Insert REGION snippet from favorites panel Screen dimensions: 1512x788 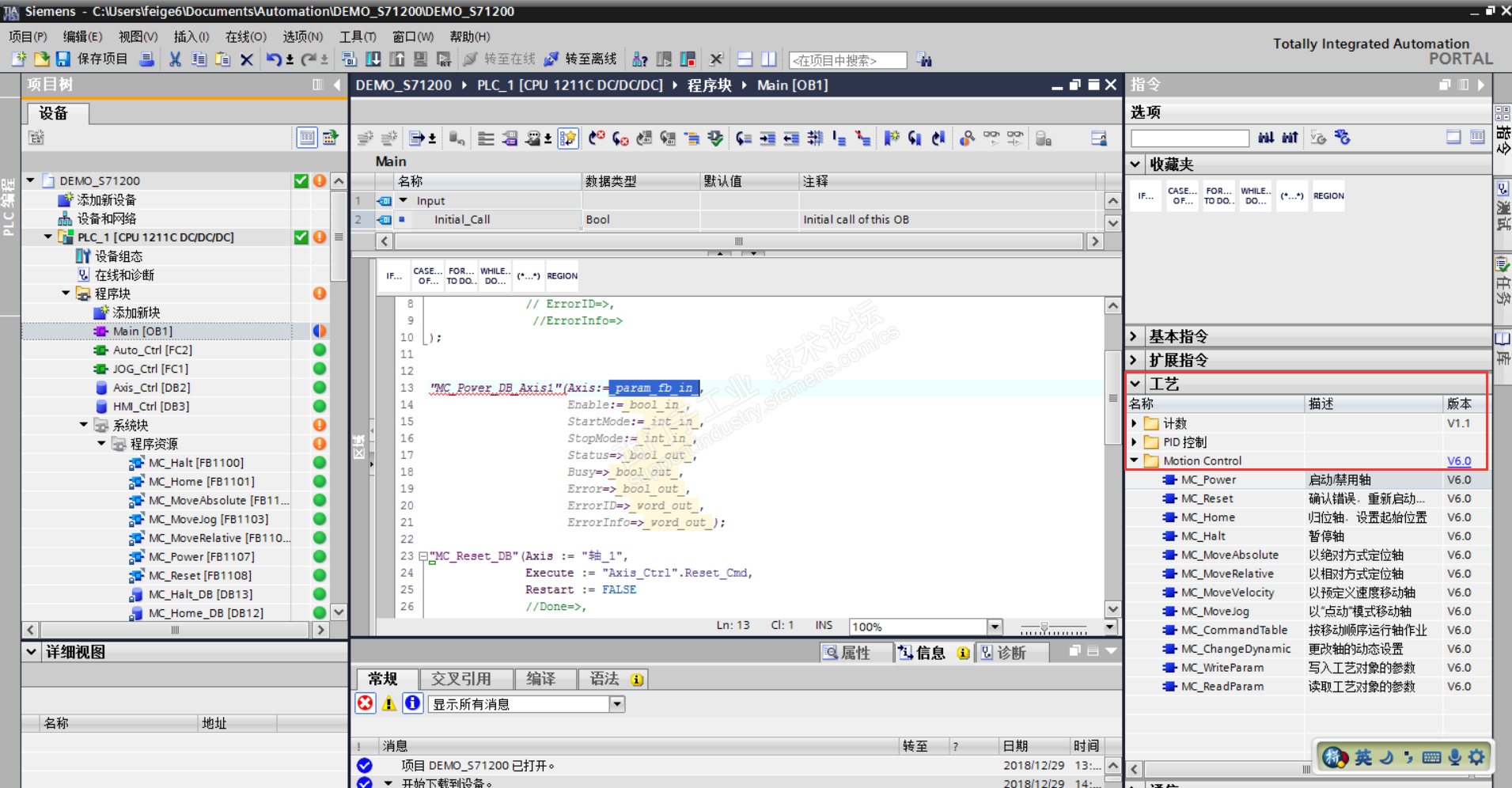pyautogui.click(x=1328, y=196)
